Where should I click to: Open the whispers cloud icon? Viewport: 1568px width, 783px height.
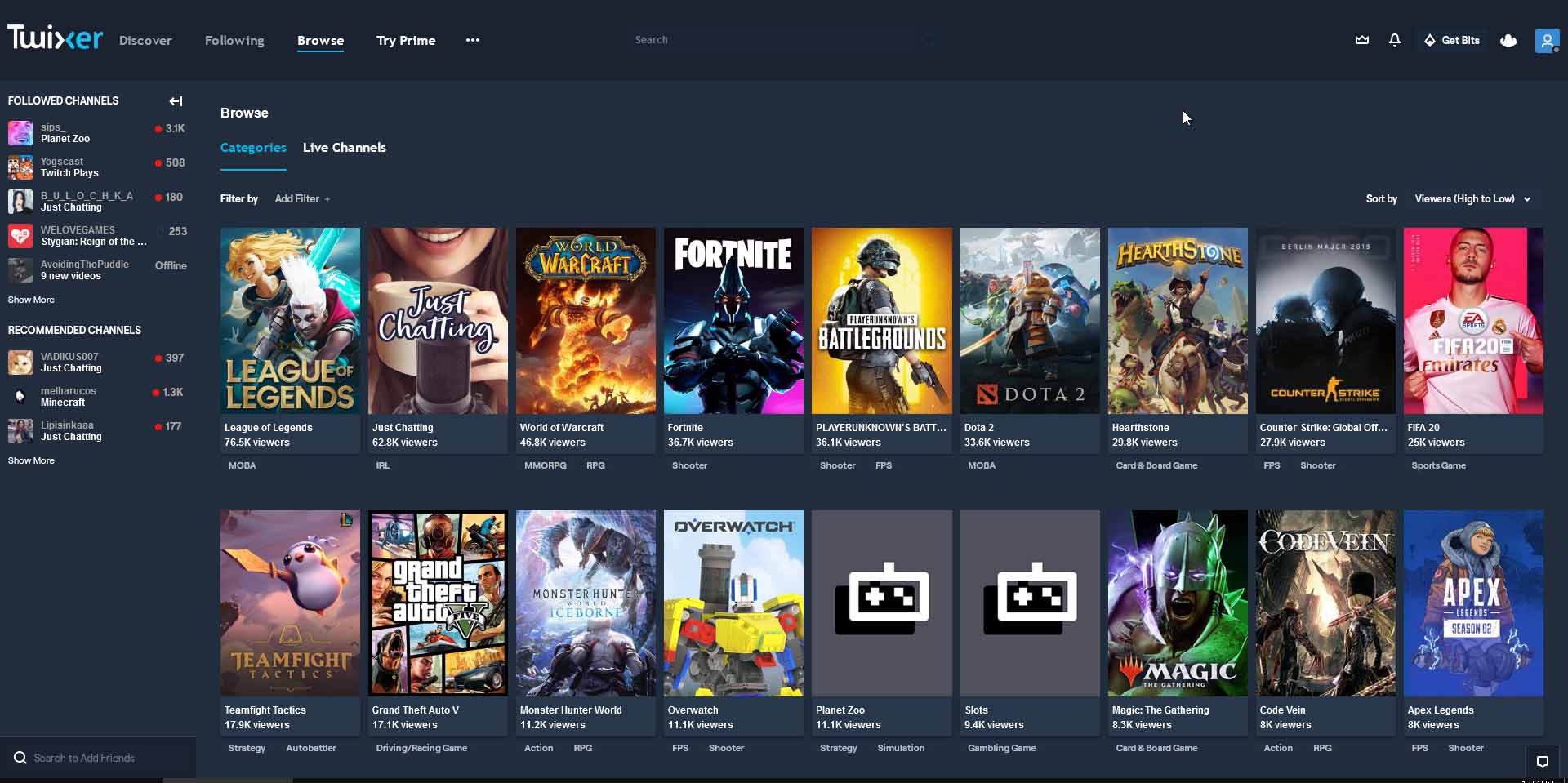1508,40
